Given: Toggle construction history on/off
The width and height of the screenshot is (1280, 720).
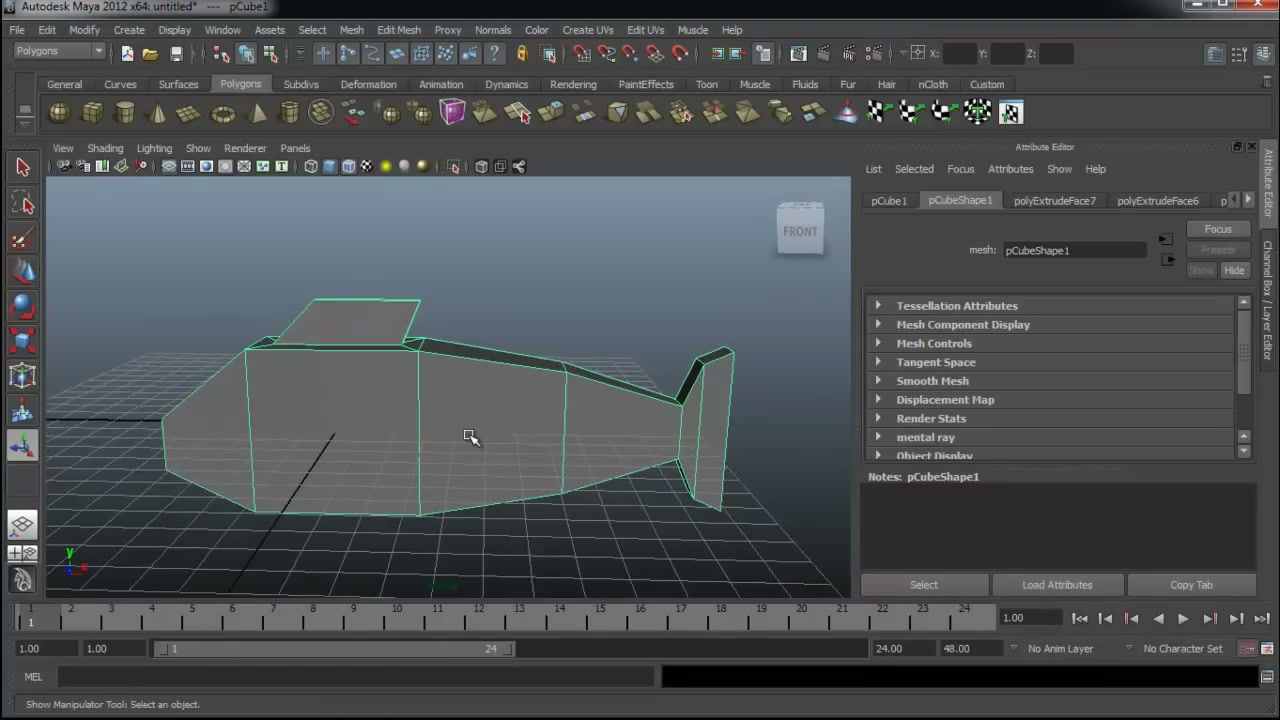Looking at the screenshot, I should tap(763, 53).
